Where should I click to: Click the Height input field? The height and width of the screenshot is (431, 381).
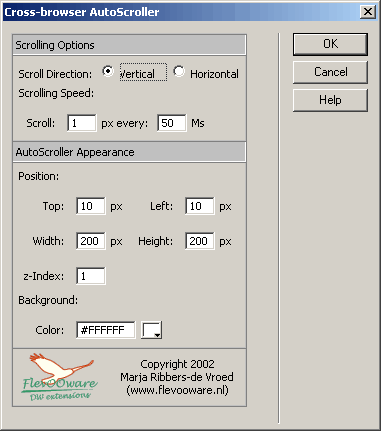(200, 241)
